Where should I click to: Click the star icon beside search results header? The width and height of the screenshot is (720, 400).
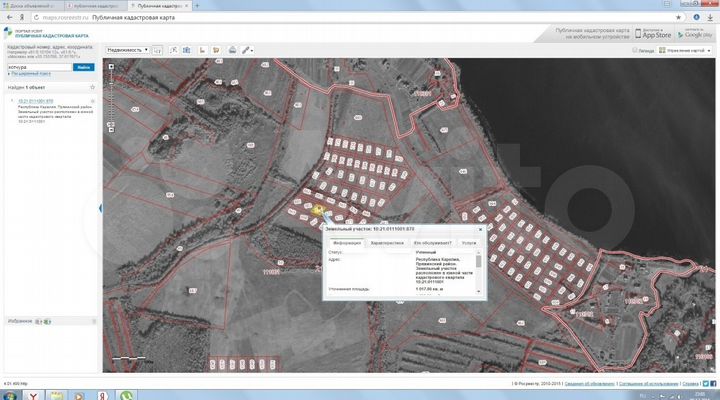tap(93, 87)
